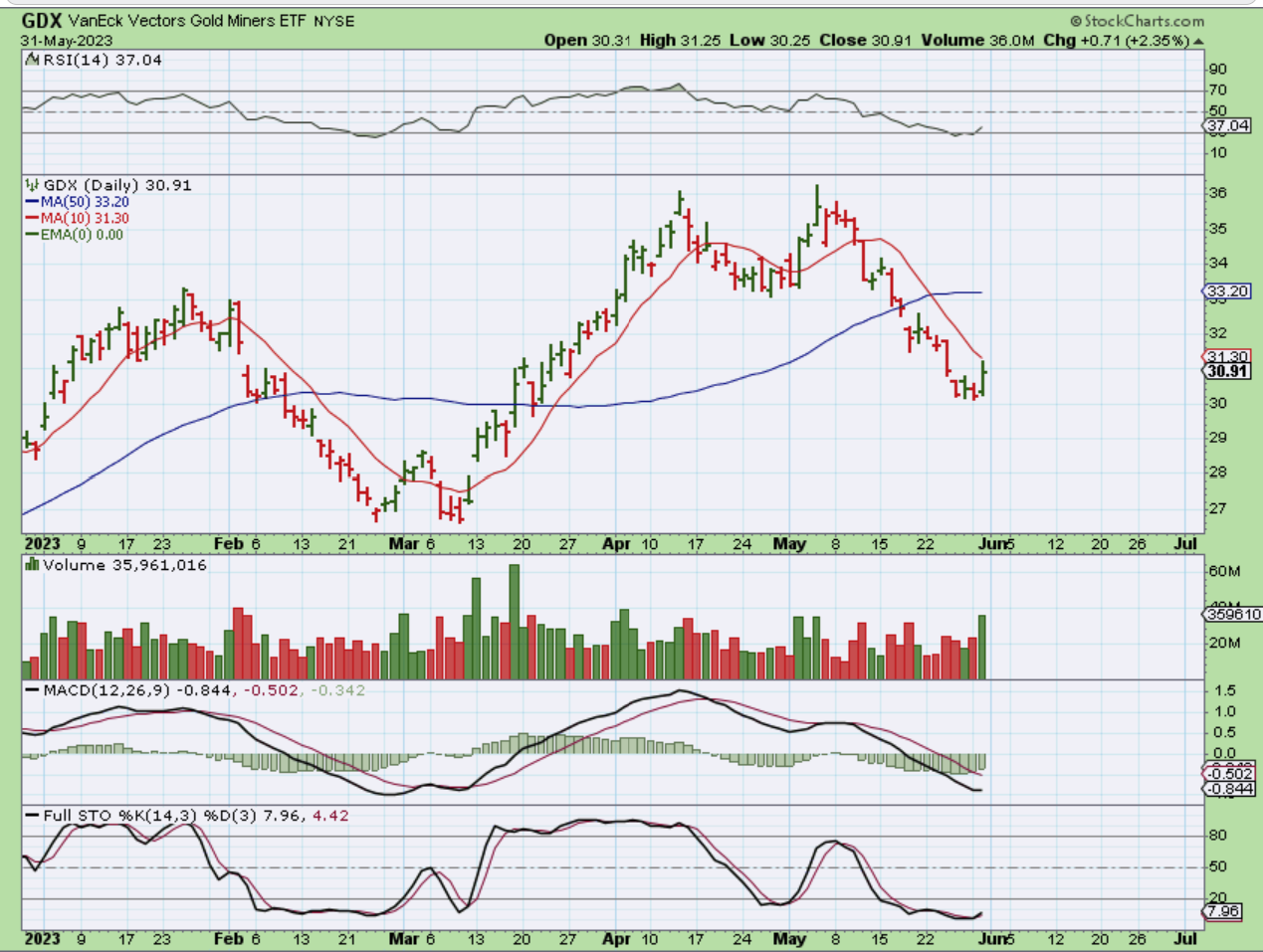Viewport: 1263px width, 952px height.
Task: Click the MACD(12,26,9) -0.844 label
Action: [135, 690]
